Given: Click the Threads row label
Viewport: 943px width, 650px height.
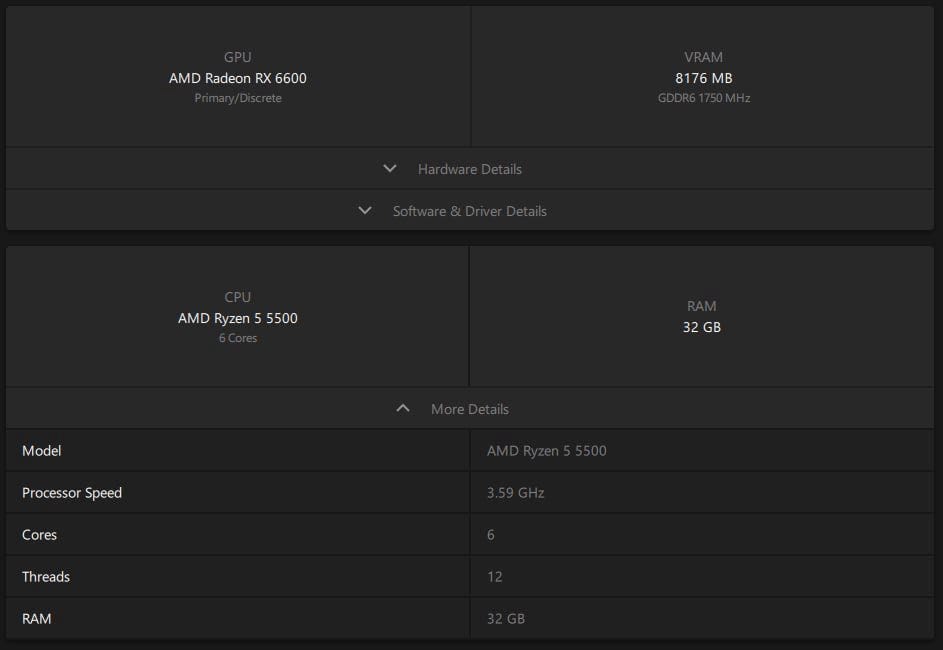Looking at the screenshot, I should click(x=46, y=577).
